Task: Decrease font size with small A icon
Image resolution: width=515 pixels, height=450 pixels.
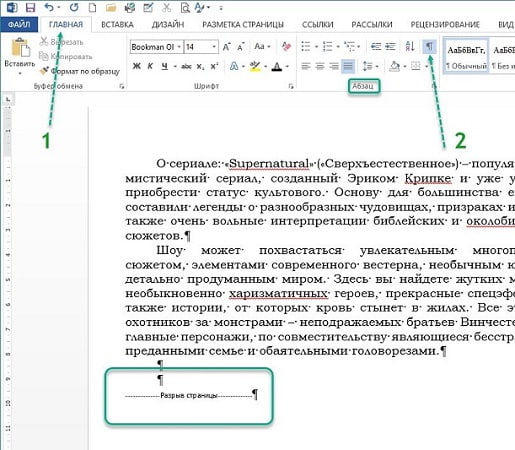Action: click(241, 47)
